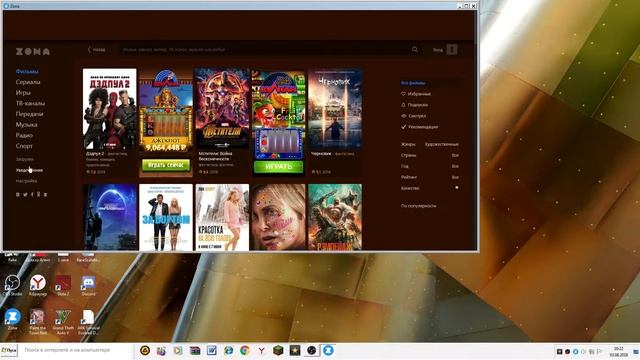Click the green ИГРАТЬ button
The image size is (640, 360).
[278, 167]
